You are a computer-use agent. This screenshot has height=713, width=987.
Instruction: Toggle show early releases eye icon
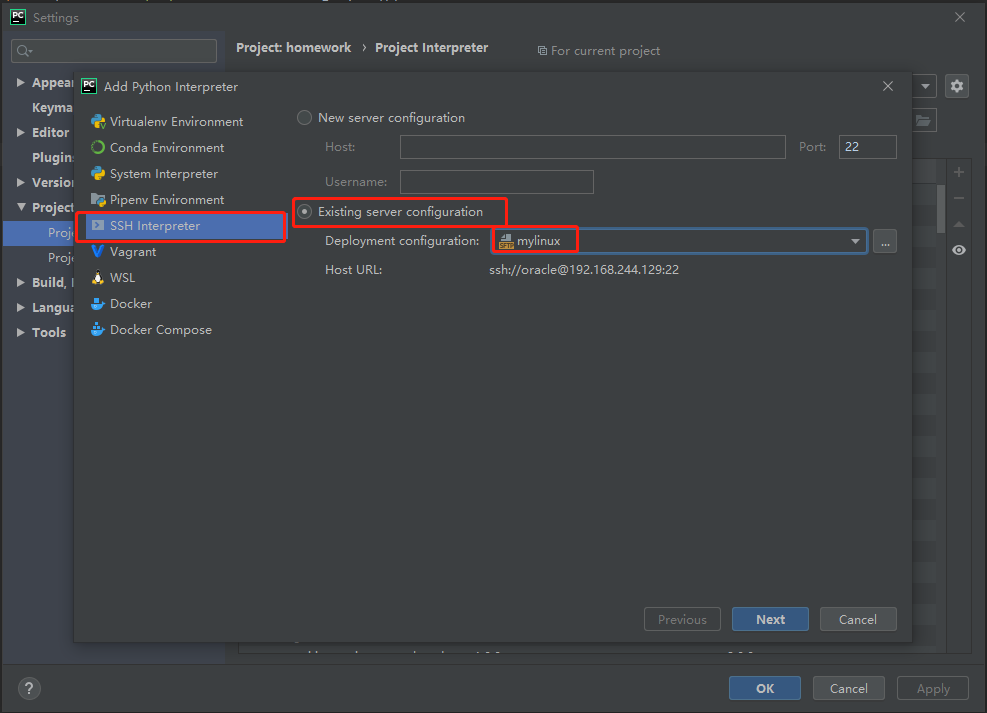959,250
